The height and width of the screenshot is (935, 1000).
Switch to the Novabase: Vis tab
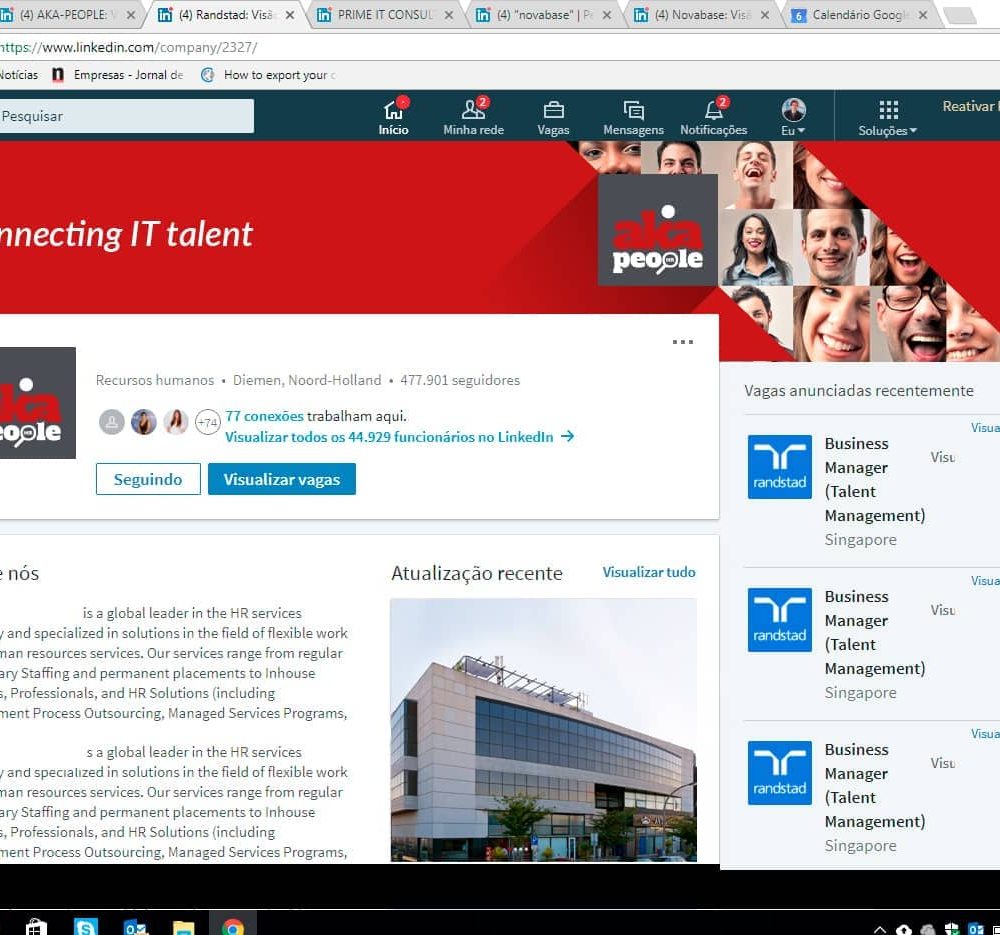click(x=704, y=15)
